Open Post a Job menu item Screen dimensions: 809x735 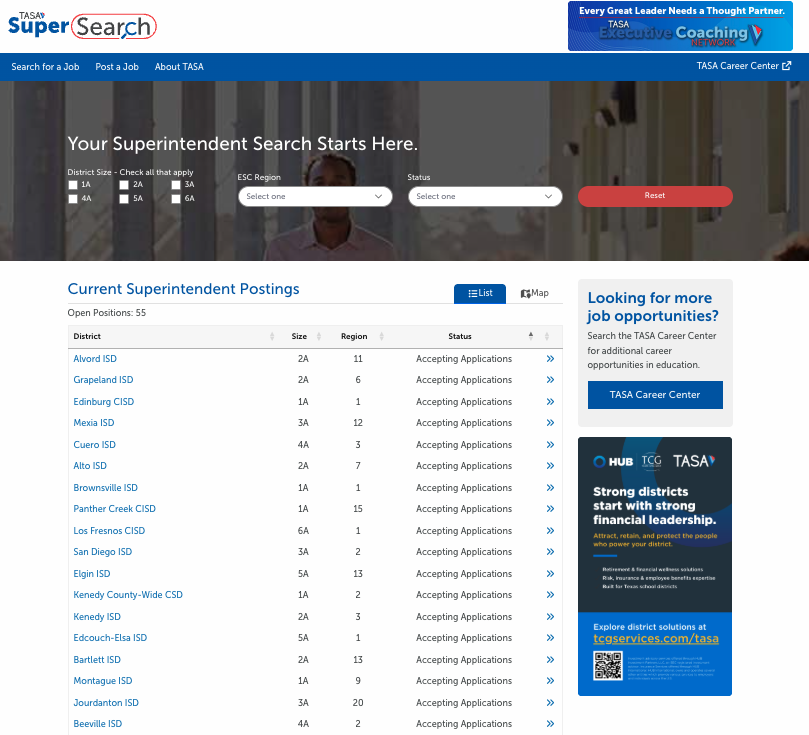[117, 67]
